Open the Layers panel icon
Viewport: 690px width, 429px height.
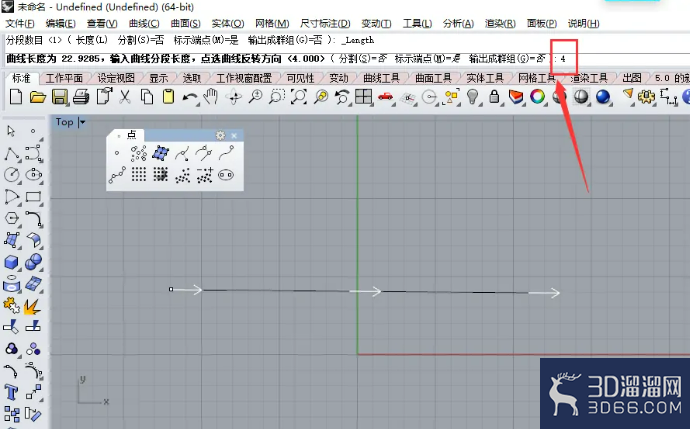pos(516,97)
